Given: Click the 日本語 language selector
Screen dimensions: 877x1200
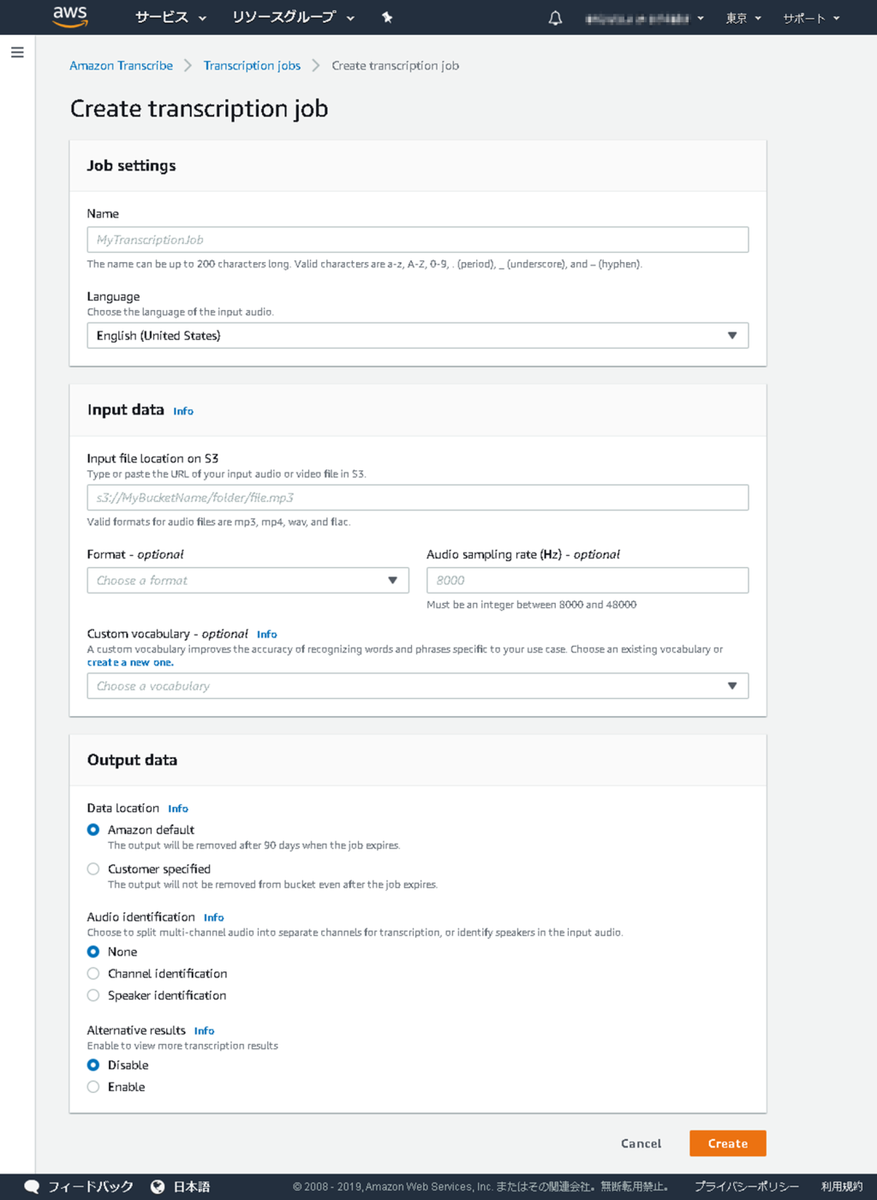Looking at the screenshot, I should click(x=192, y=1187).
